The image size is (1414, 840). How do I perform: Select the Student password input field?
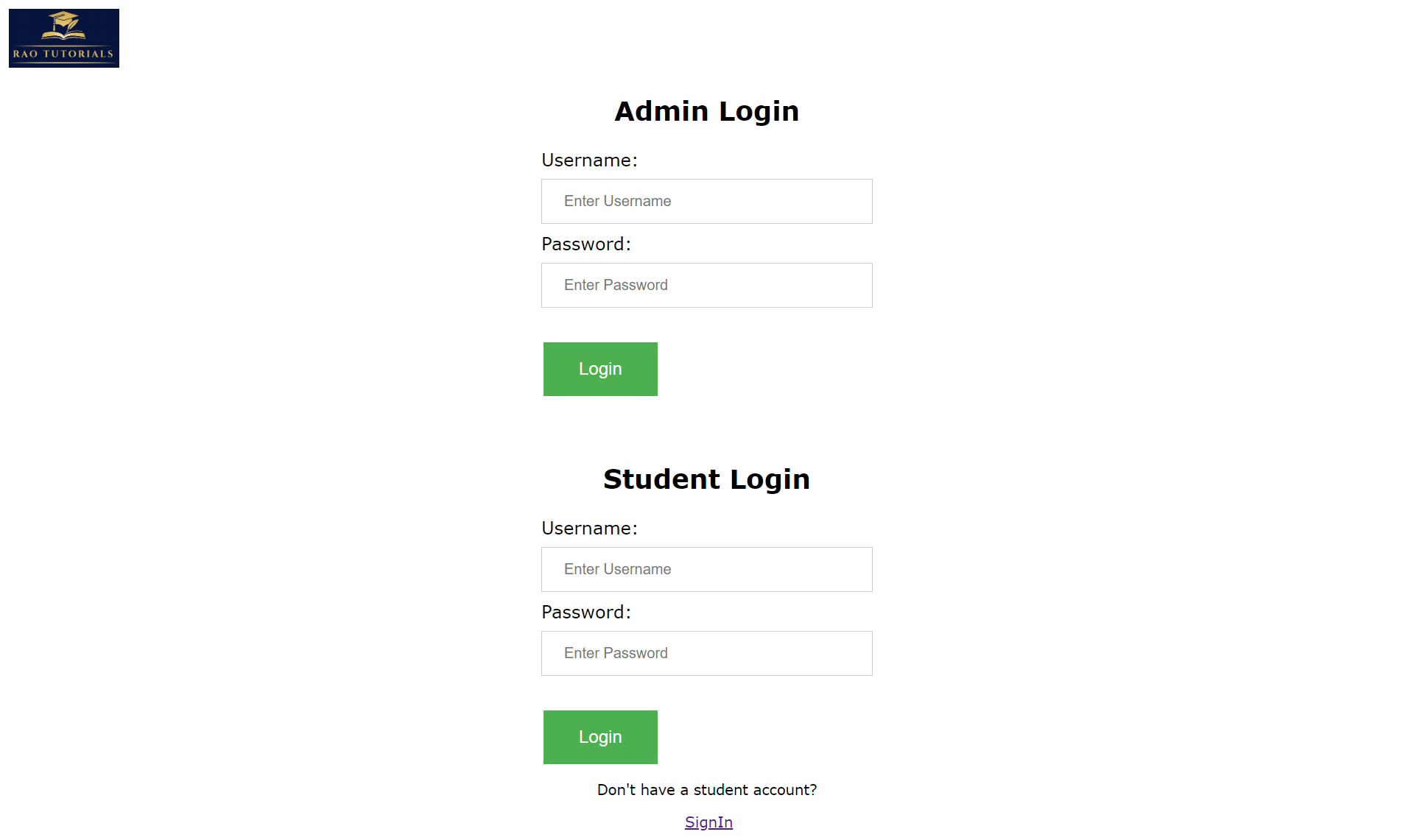(x=706, y=653)
